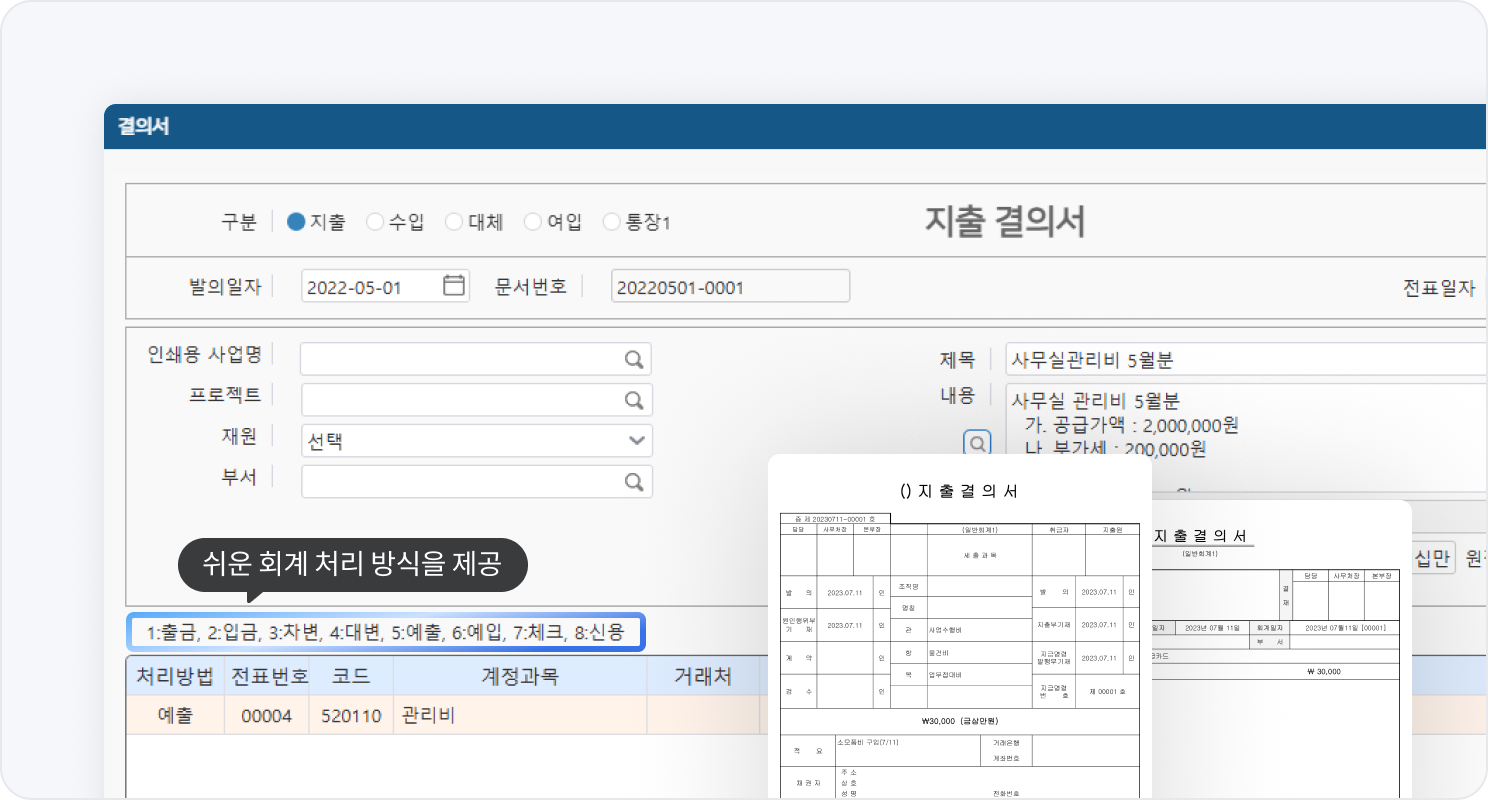Select the 예출 cell in the table row
The height and width of the screenshot is (800, 1488).
[x=175, y=716]
